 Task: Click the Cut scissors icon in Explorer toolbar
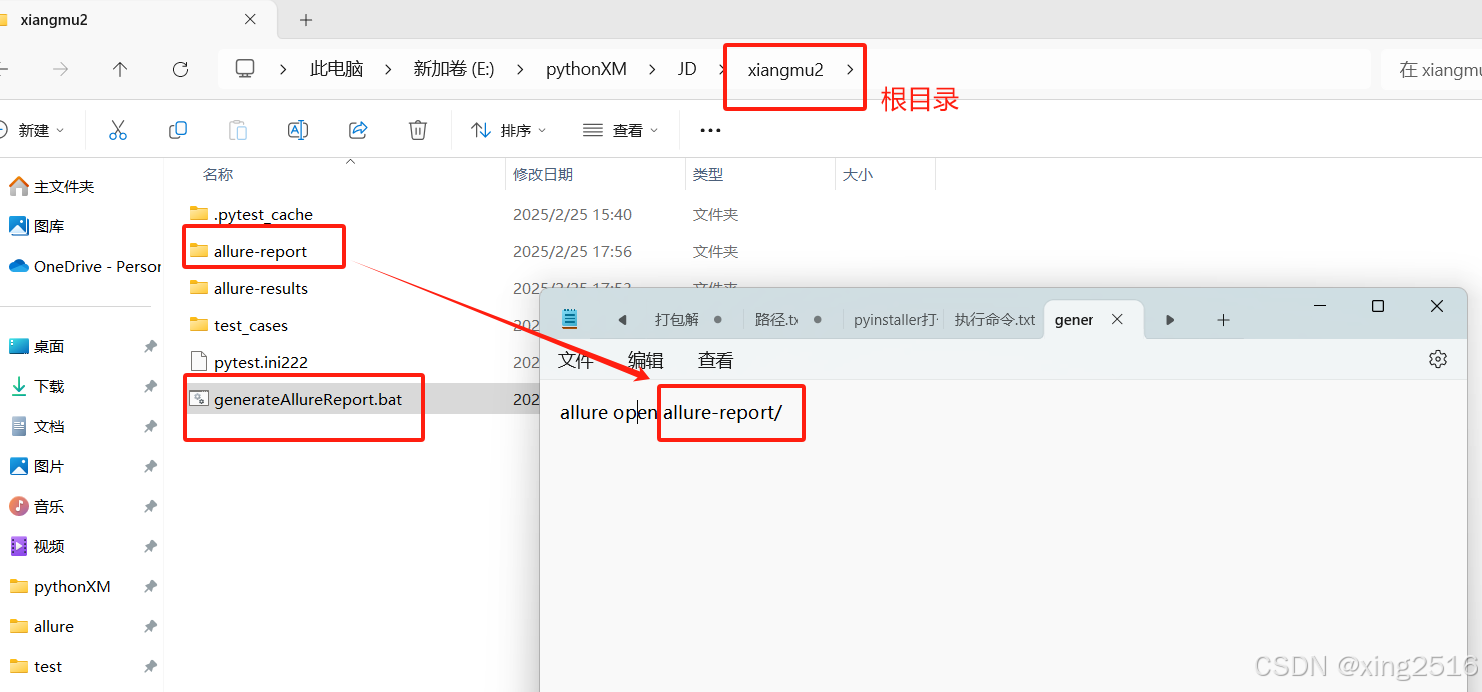pos(118,130)
